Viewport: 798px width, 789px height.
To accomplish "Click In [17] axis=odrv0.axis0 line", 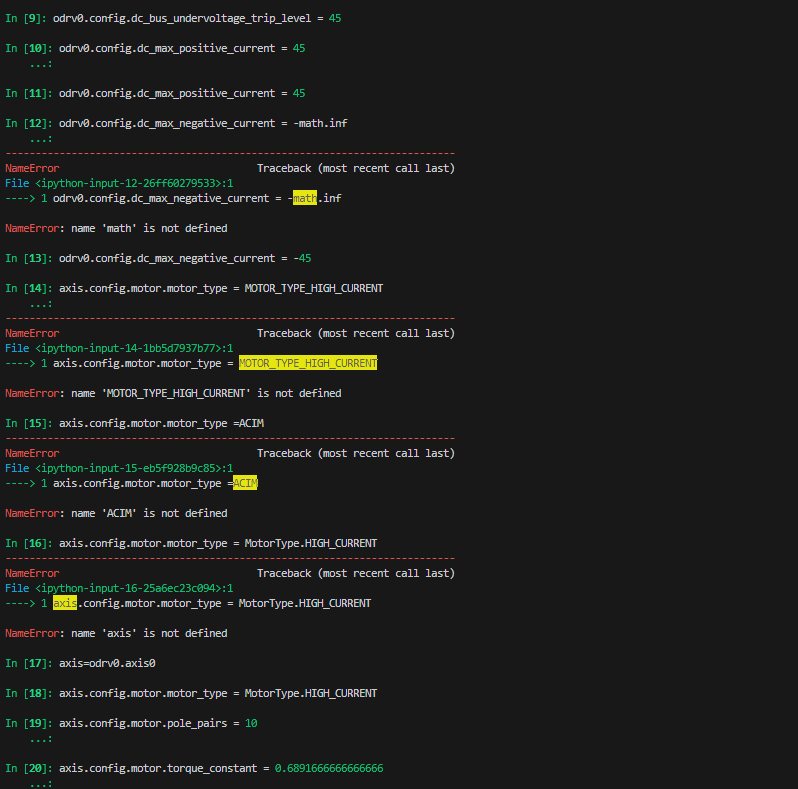I will [80, 664].
